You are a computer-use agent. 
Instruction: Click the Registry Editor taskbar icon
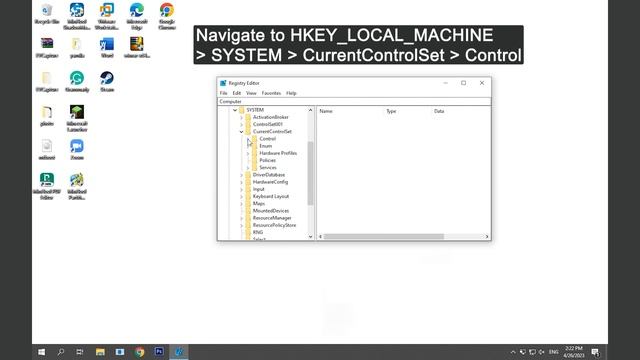pos(179,352)
